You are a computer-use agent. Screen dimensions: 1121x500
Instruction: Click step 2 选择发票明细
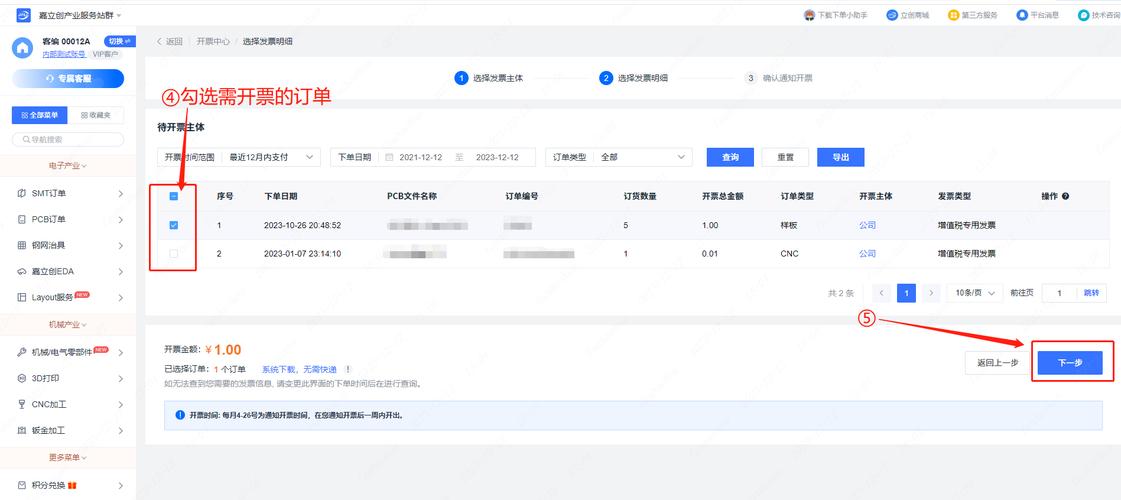[634, 78]
